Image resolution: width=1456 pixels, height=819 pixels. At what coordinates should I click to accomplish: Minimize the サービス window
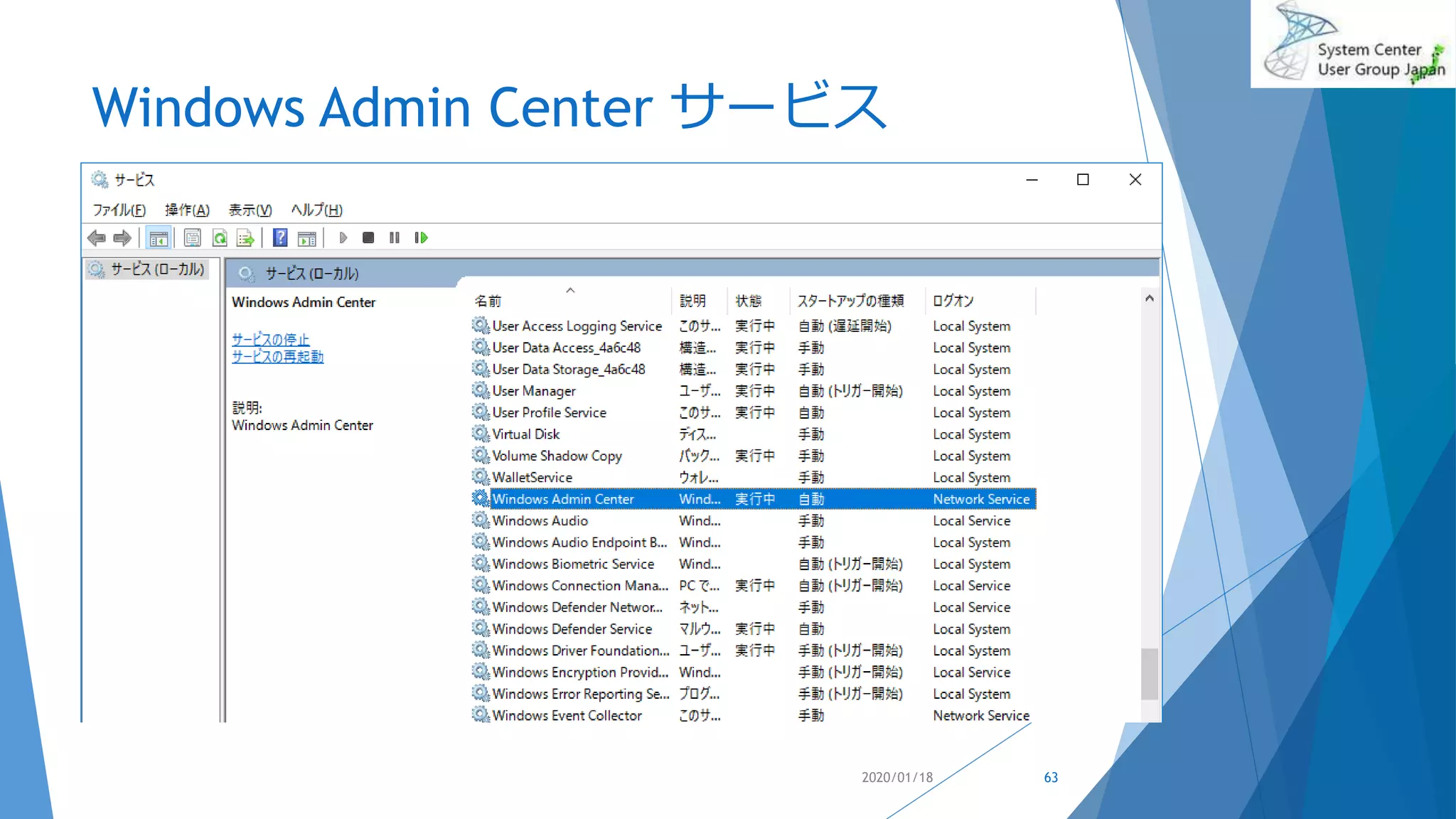point(1032,180)
